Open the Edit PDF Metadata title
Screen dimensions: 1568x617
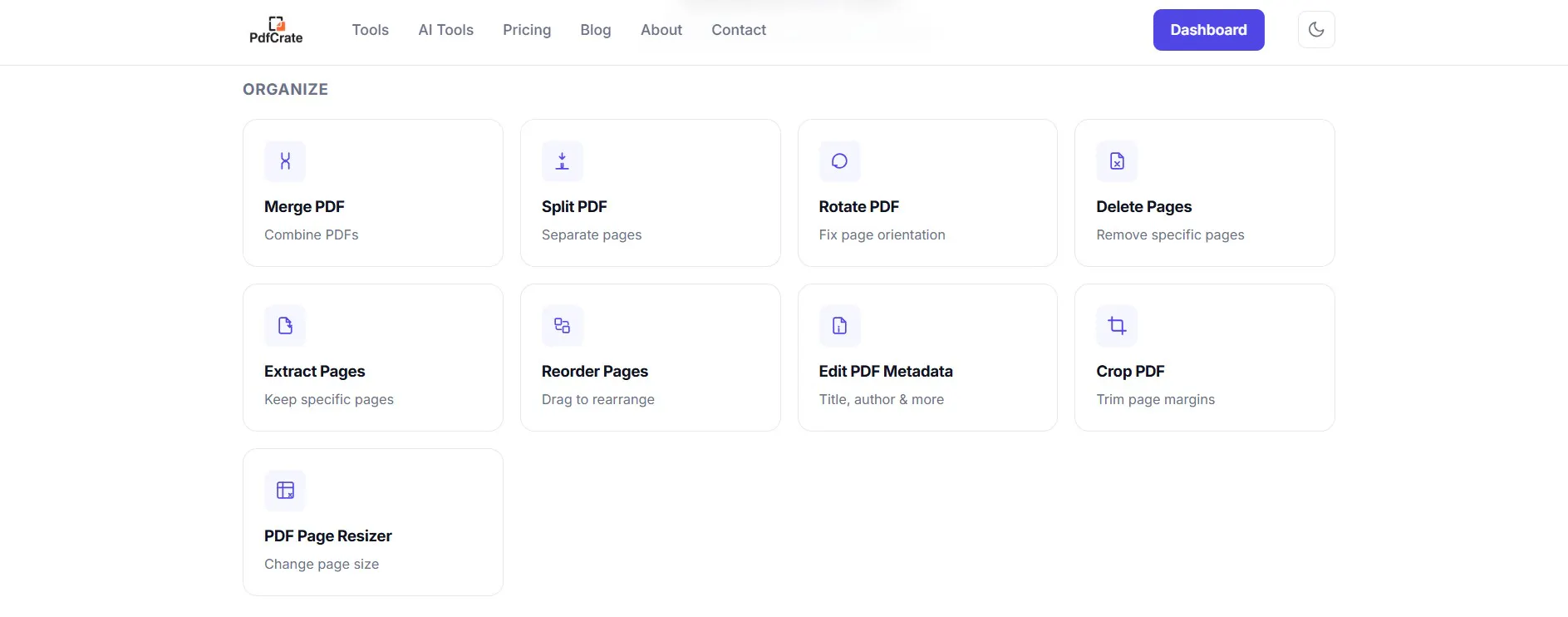point(885,372)
